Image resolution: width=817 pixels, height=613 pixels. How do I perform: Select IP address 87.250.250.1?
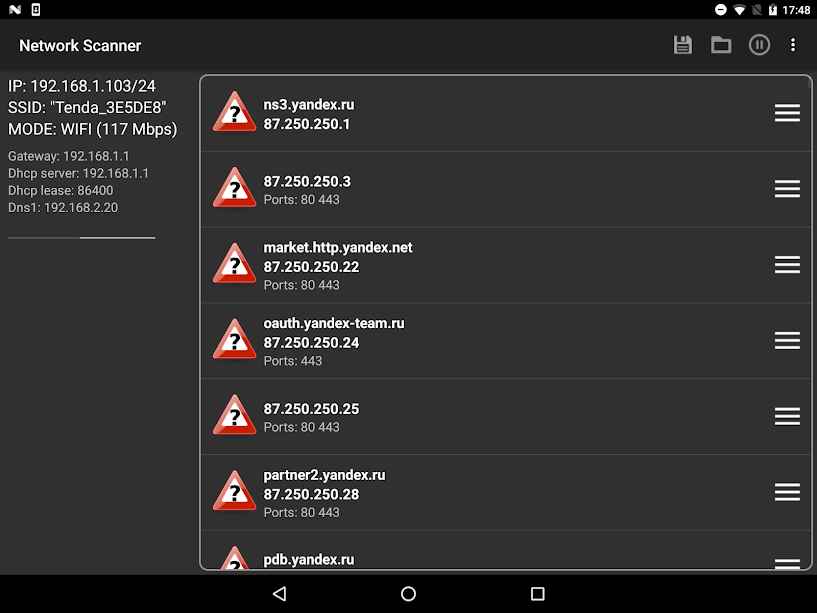(307, 124)
